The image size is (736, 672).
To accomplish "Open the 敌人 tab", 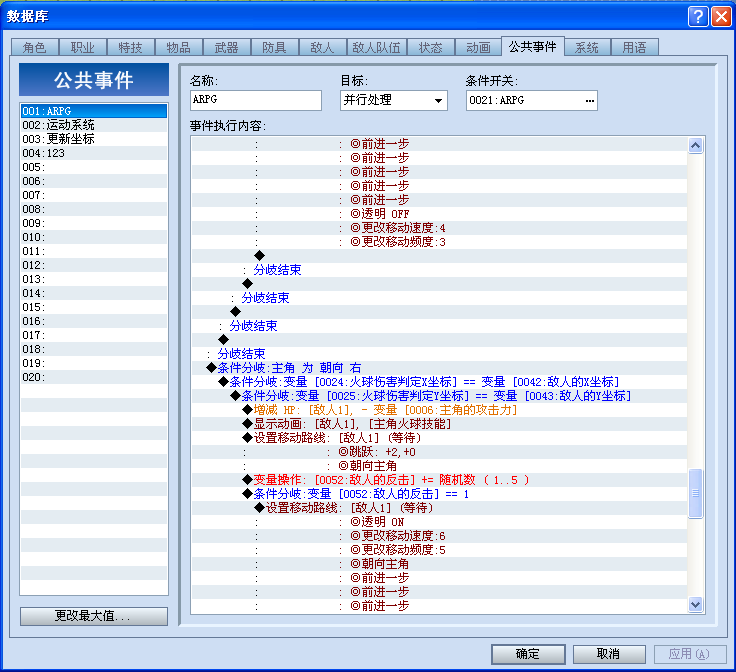I will pyautogui.click(x=322, y=47).
